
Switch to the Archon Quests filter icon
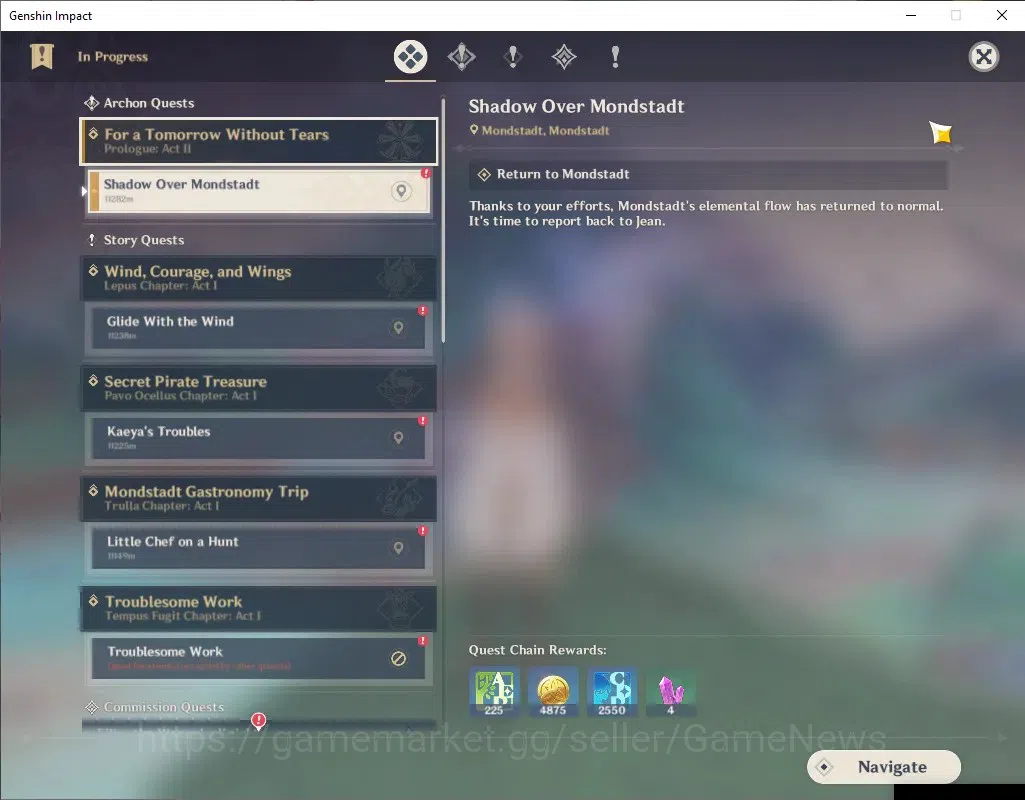click(x=462, y=57)
